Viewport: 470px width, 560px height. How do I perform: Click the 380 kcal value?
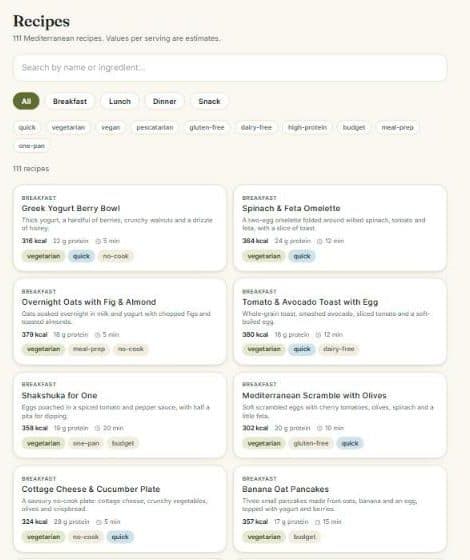255,335
